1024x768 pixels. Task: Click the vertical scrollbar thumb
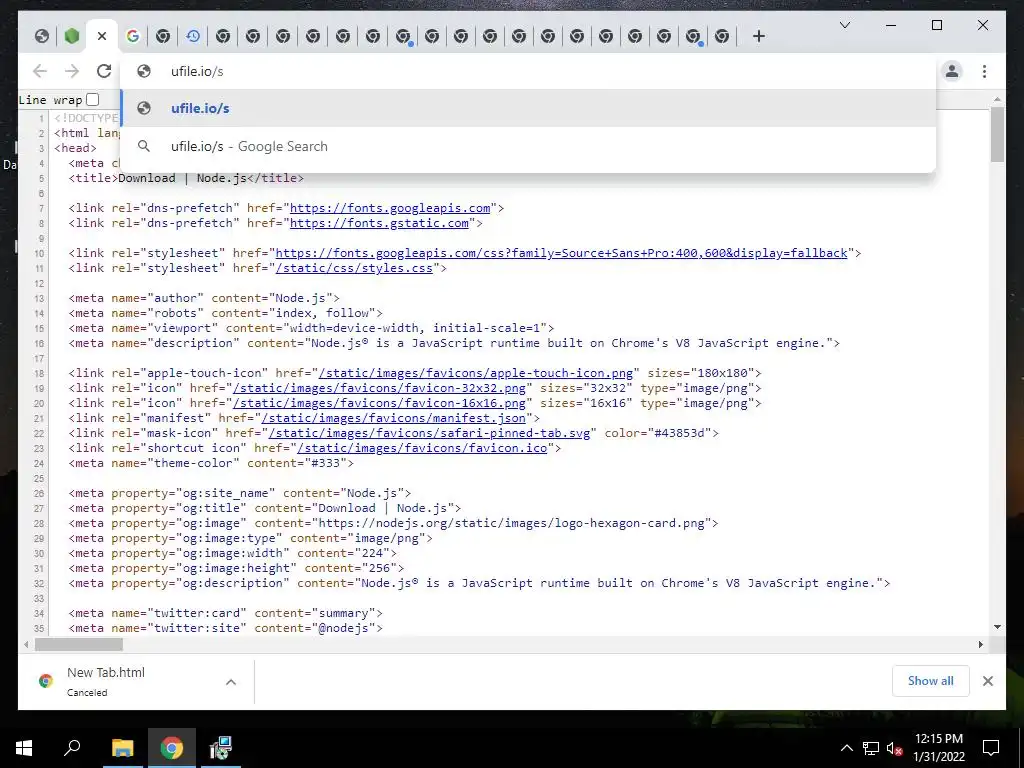click(997, 134)
